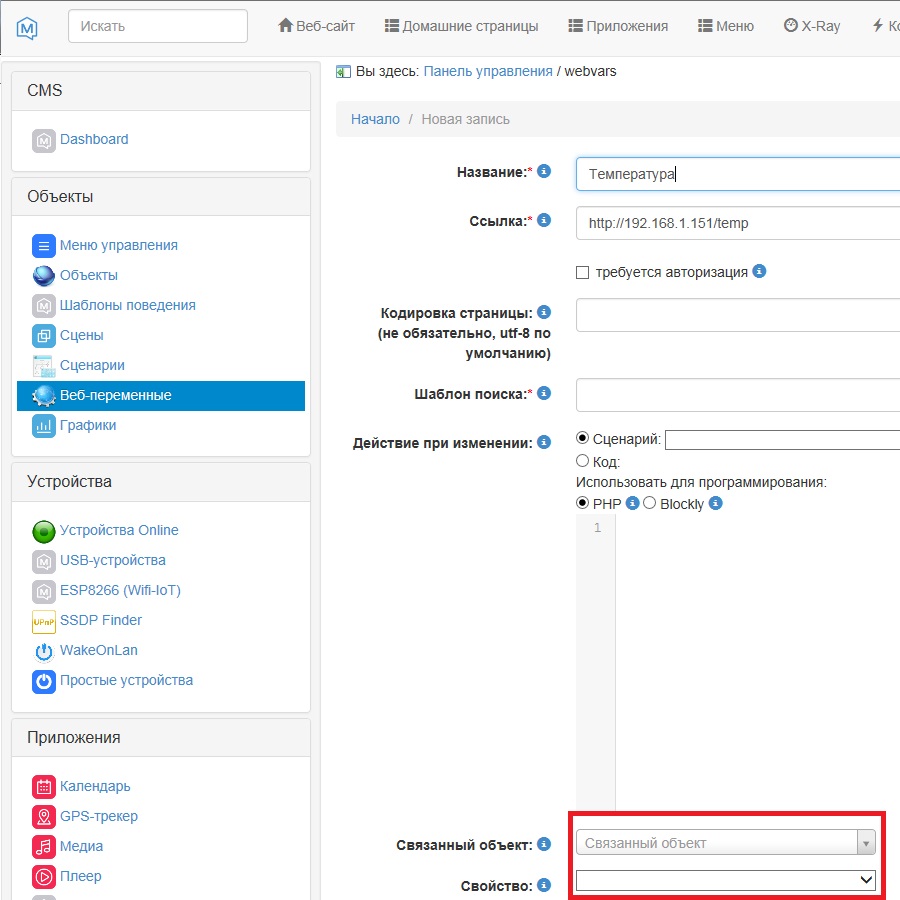This screenshot has height=900, width=900.
Task: Open the Свойство dropdown
Action: [x=726, y=880]
